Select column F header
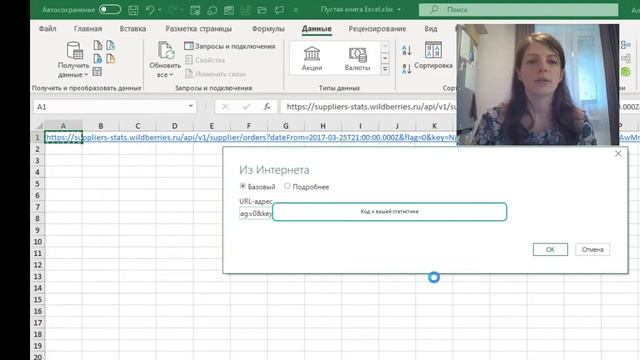 (x=249, y=126)
